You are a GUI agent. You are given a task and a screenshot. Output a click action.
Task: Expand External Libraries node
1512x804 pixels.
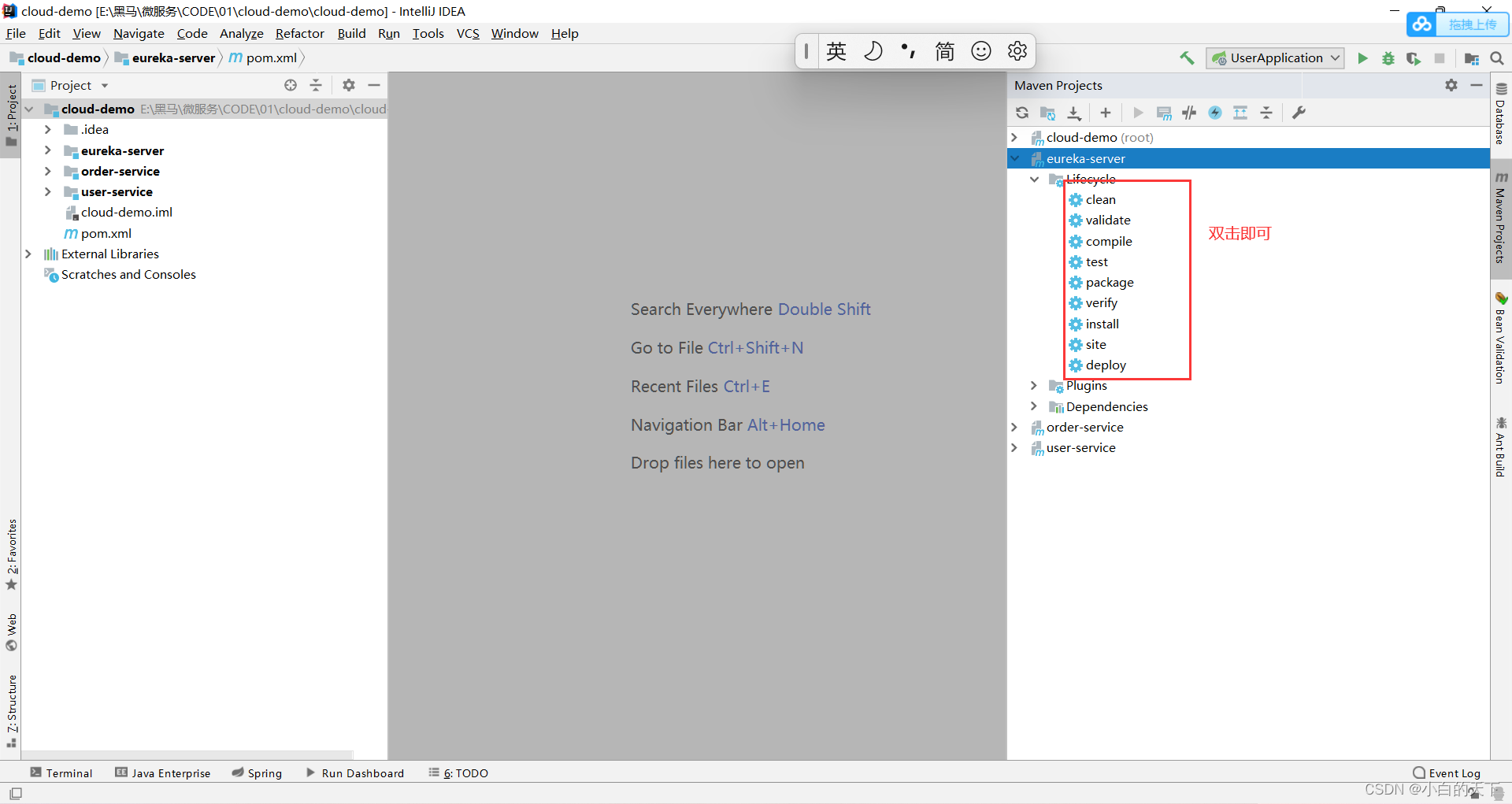(28, 254)
